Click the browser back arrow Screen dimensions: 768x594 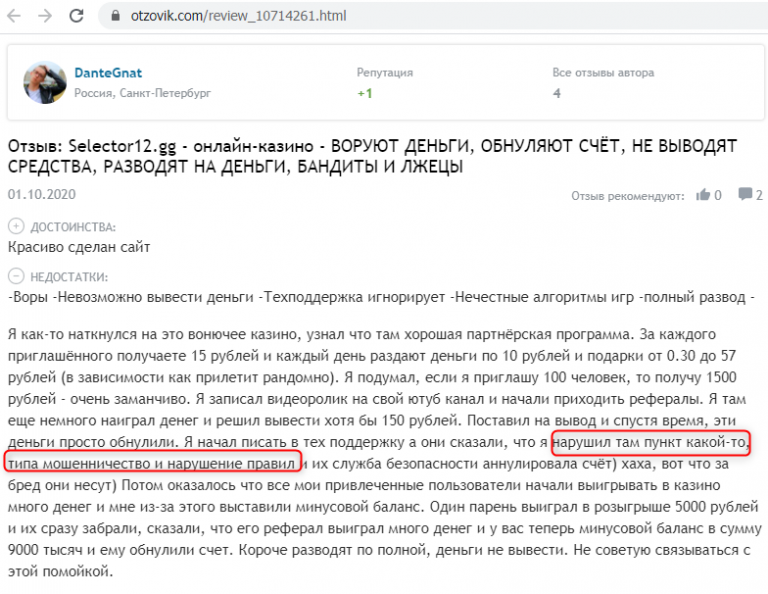(14, 16)
